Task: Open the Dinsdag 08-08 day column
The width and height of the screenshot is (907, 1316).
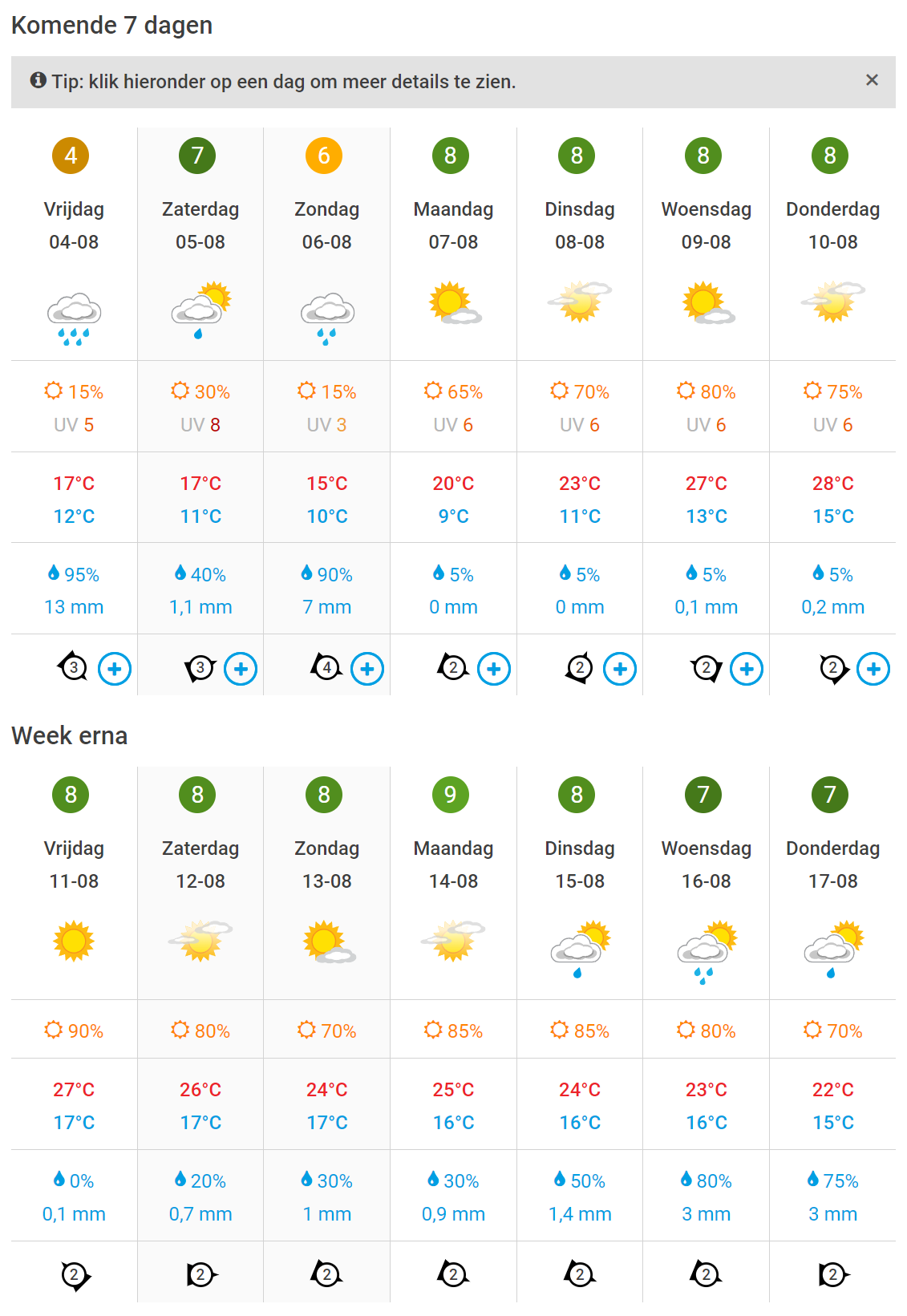Action: pyautogui.click(x=580, y=225)
